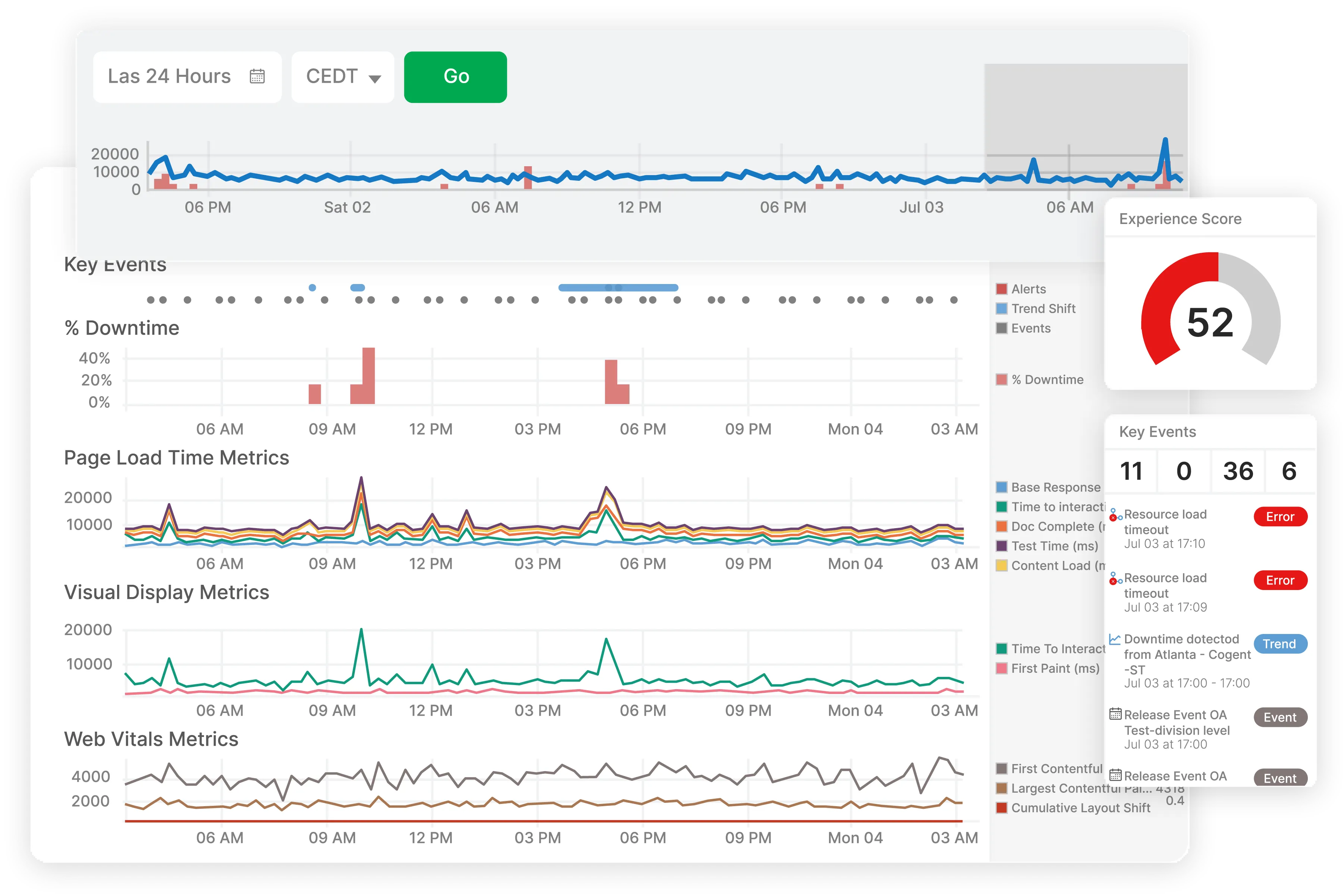Open the calendar icon in the date range picker

point(258,76)
